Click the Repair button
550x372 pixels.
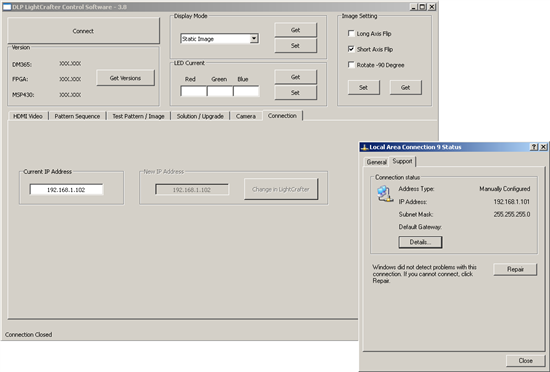point(515,269)
